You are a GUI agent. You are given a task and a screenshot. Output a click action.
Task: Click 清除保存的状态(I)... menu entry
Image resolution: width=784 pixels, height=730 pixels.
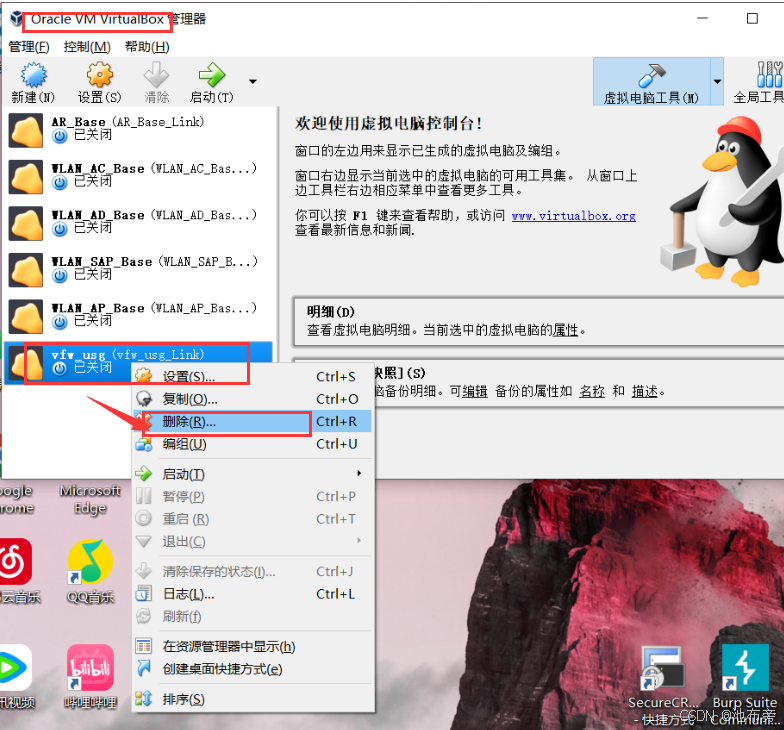pos(252,572)
